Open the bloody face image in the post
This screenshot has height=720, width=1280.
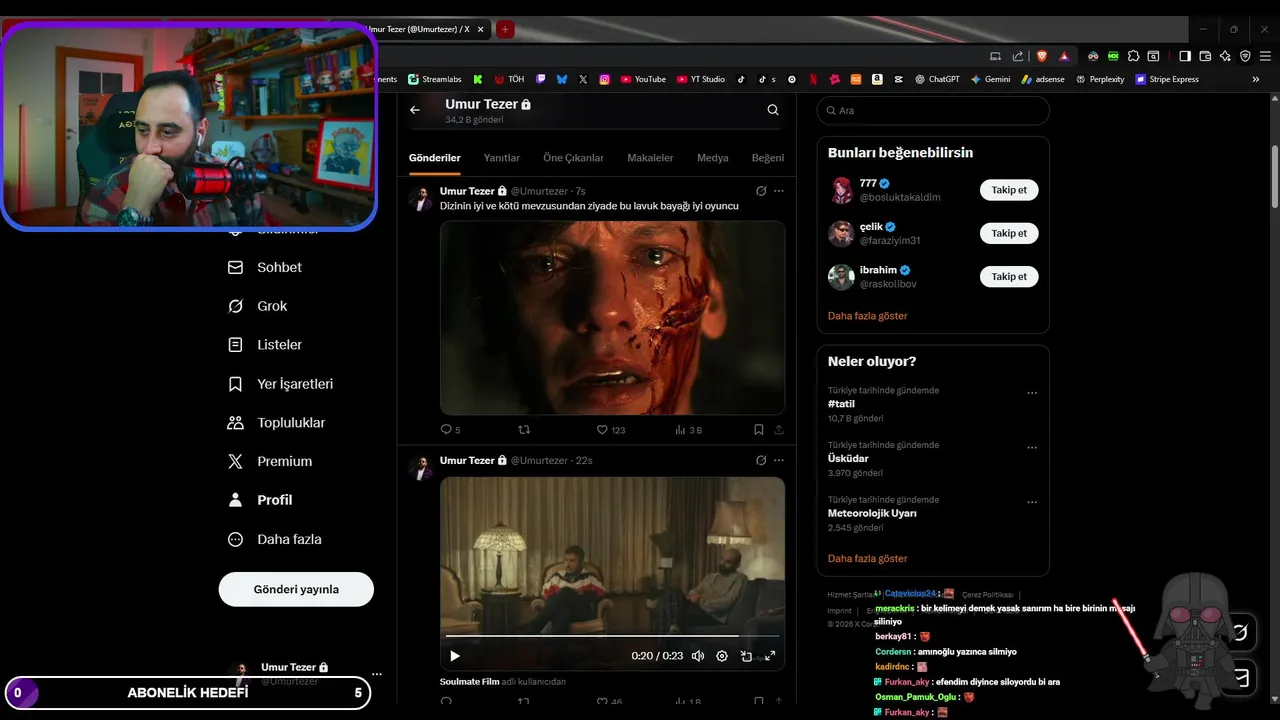[612, 317]
